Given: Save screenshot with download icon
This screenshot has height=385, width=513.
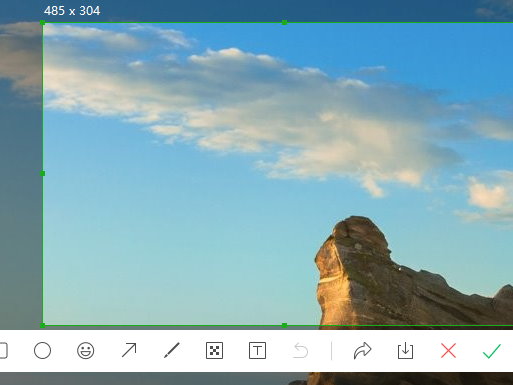Looking at the screenshot, I should [405, 351].
